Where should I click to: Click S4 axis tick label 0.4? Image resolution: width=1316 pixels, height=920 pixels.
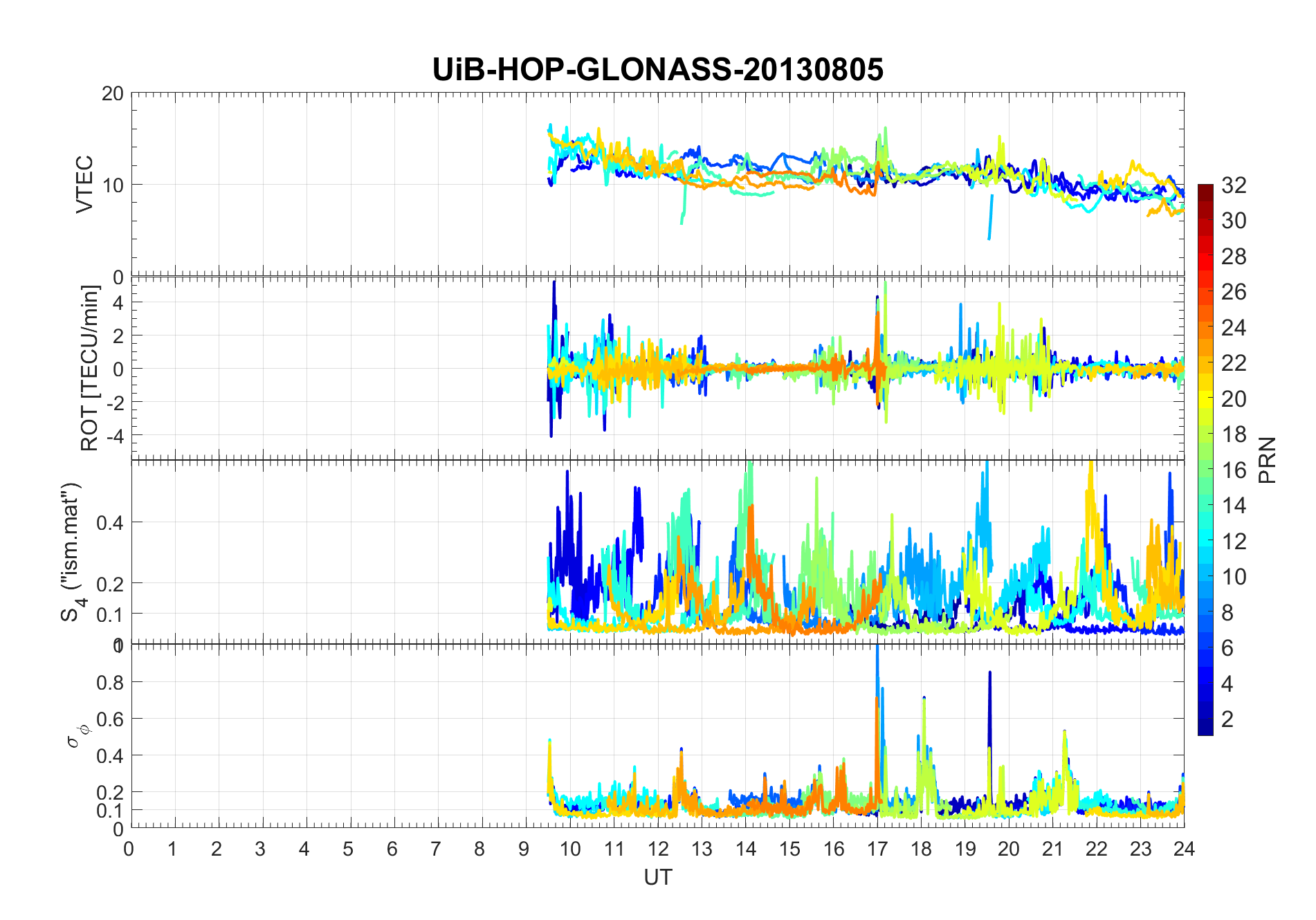pos(110,522)
